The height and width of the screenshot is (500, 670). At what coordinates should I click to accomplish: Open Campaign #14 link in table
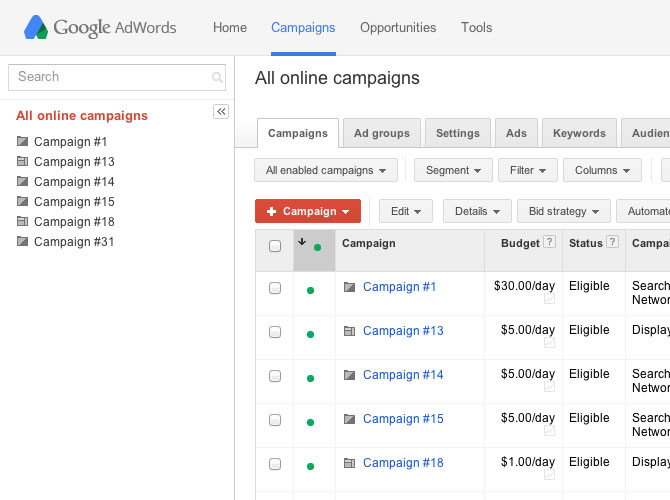pyautogui.click(x=403, y=374)
